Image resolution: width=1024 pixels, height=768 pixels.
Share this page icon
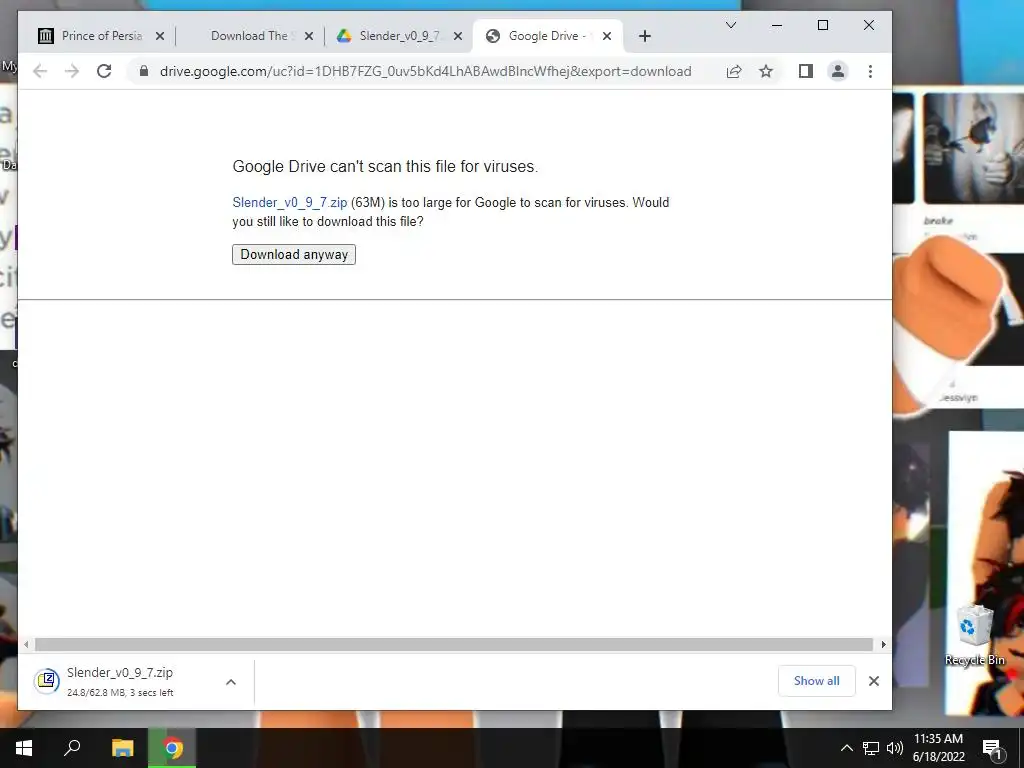[734, 71]
